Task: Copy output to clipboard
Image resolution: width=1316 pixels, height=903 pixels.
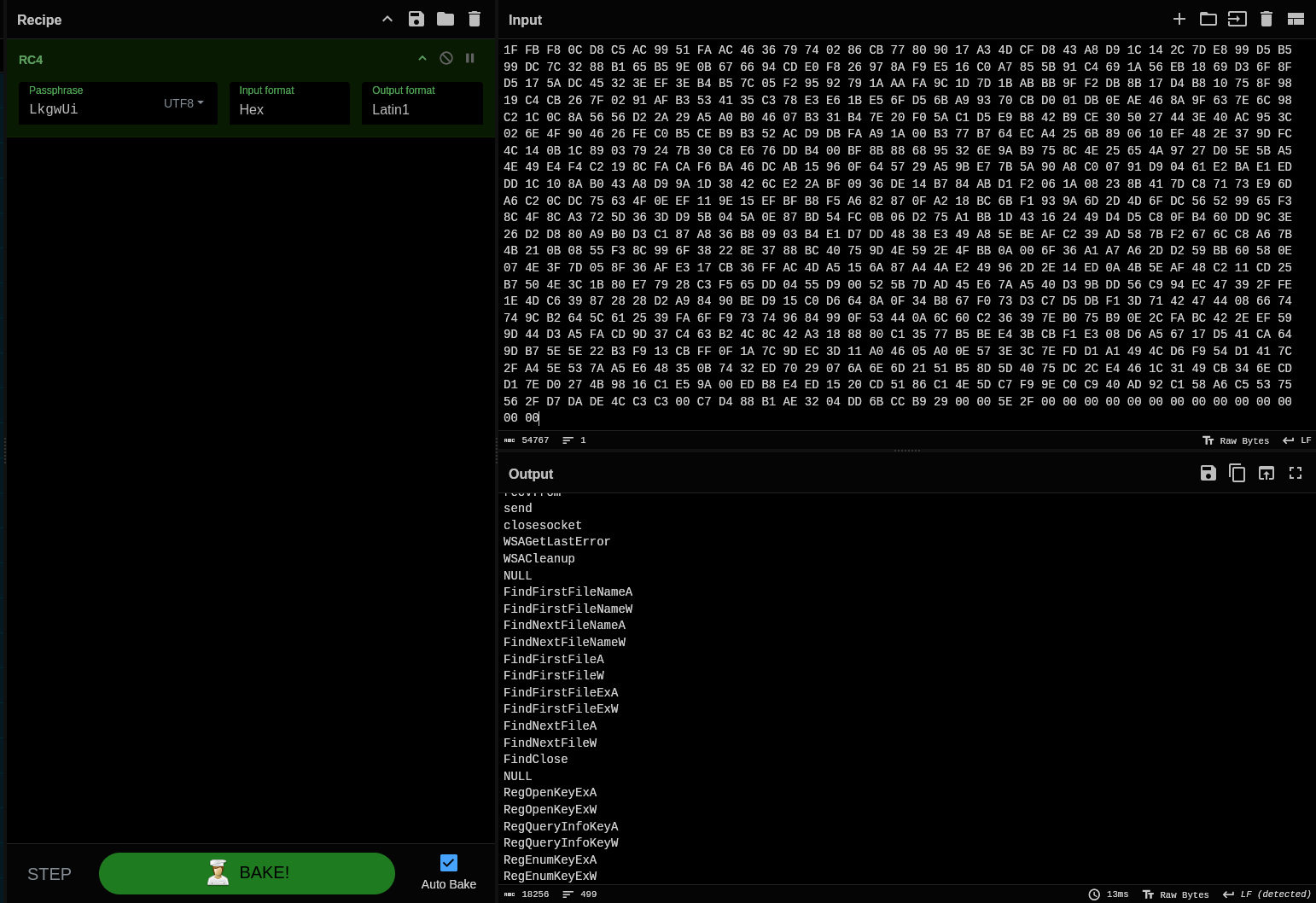Action: (1237, 473)
